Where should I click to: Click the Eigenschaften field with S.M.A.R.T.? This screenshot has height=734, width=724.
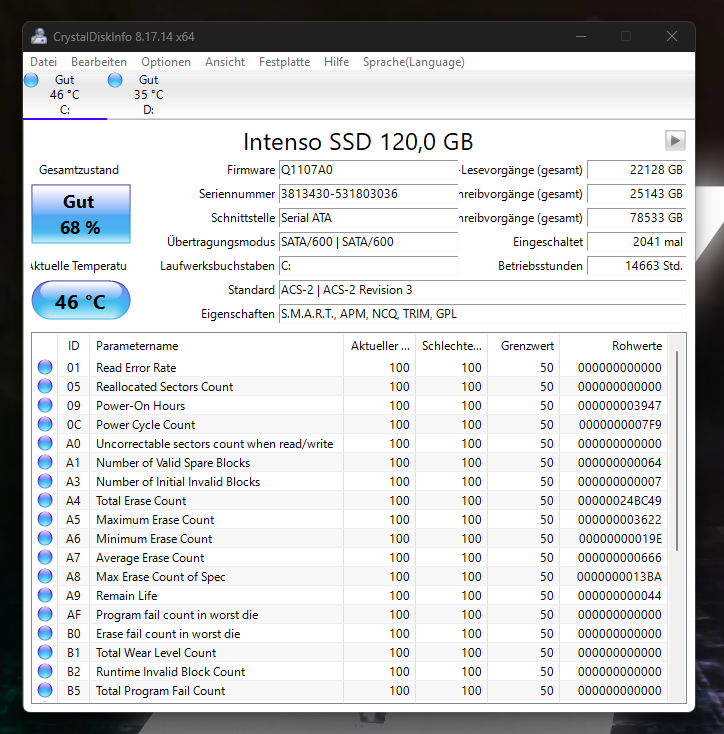click(483, 314)
